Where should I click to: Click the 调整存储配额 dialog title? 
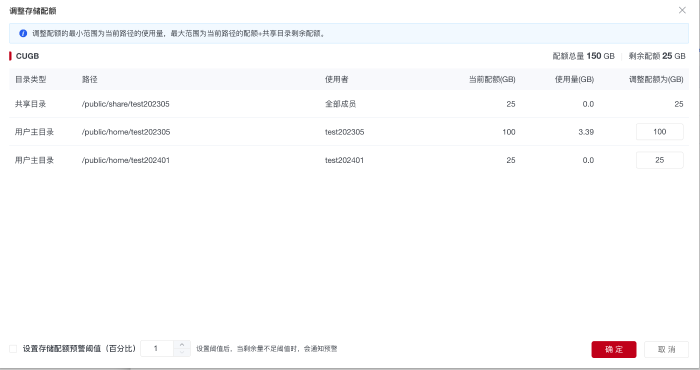point(33,11)
